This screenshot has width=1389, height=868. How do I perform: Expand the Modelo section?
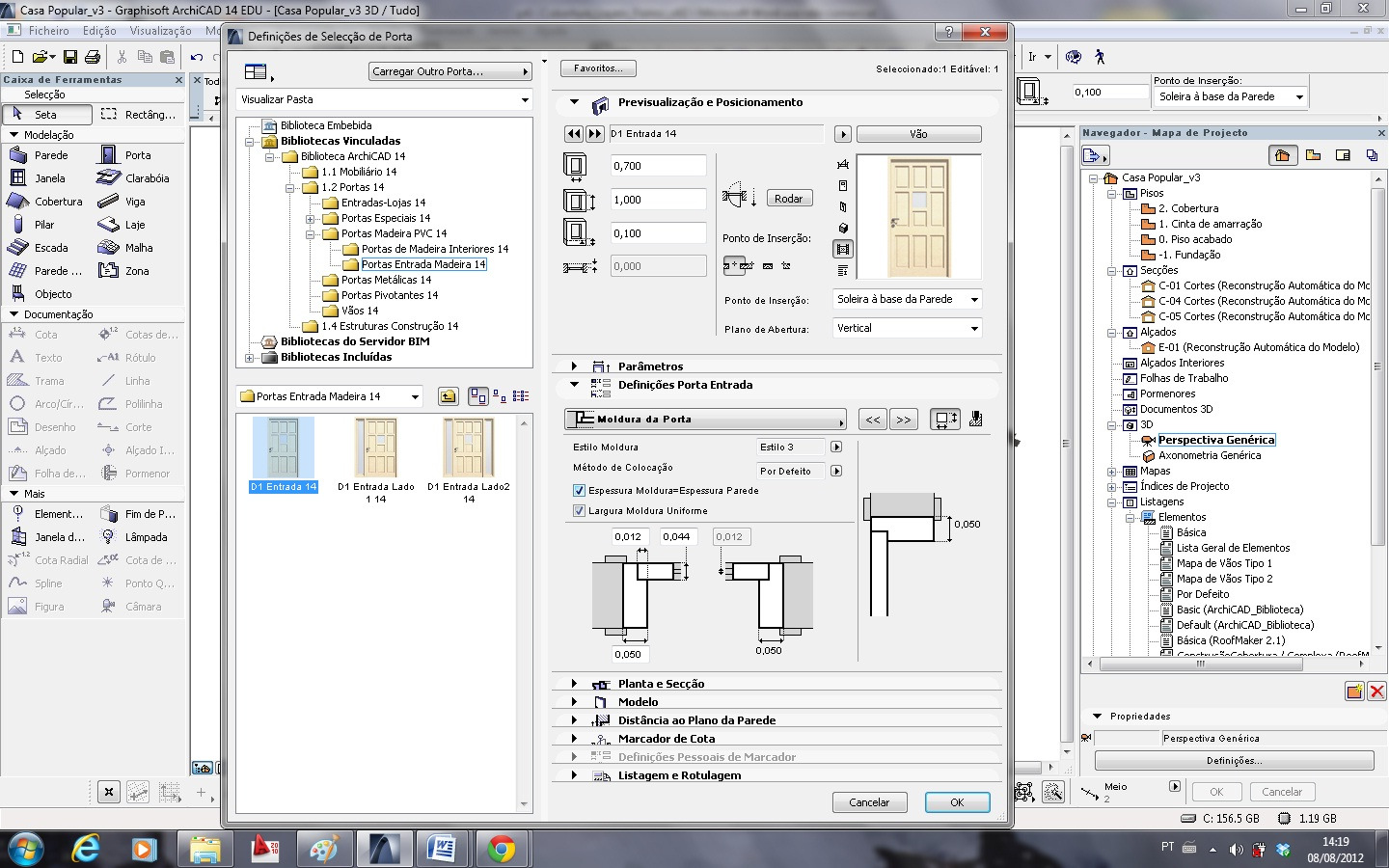click(x=574, y=701)
